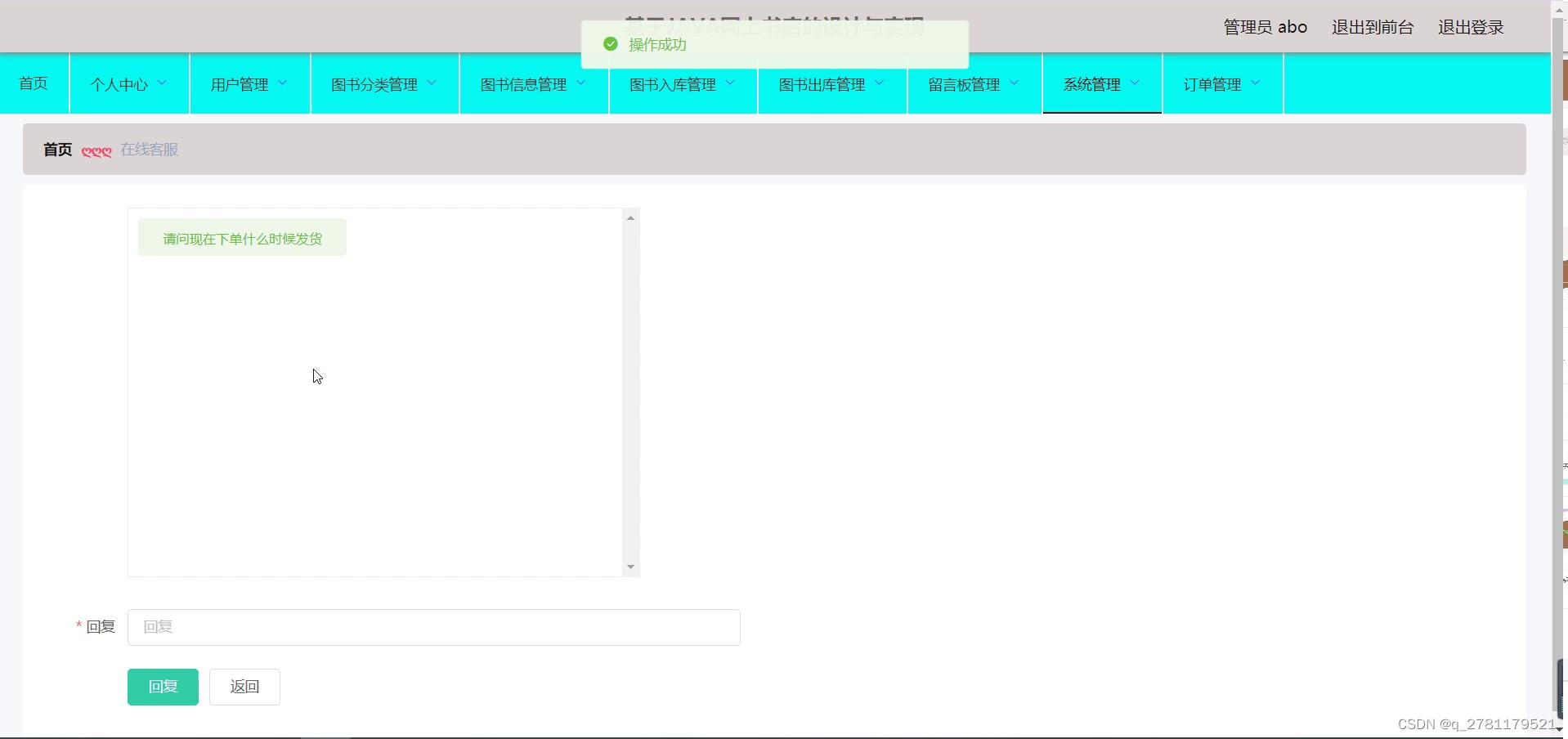
Task: Click the 管理员 abo account label
Action: tap(1265, 27)
